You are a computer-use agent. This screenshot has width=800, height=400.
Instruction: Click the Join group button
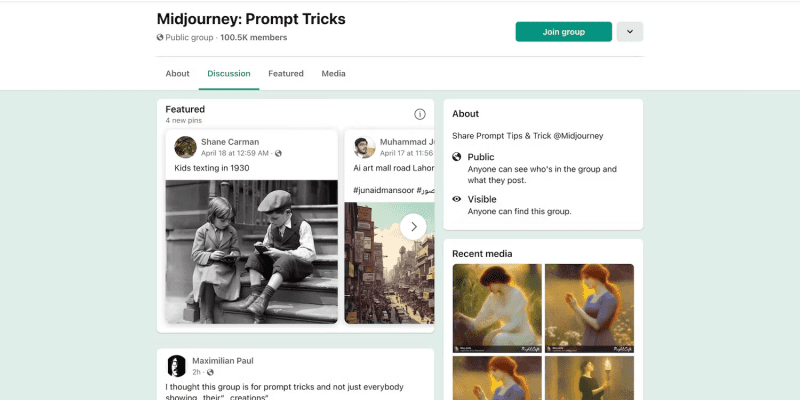point(563,32)
